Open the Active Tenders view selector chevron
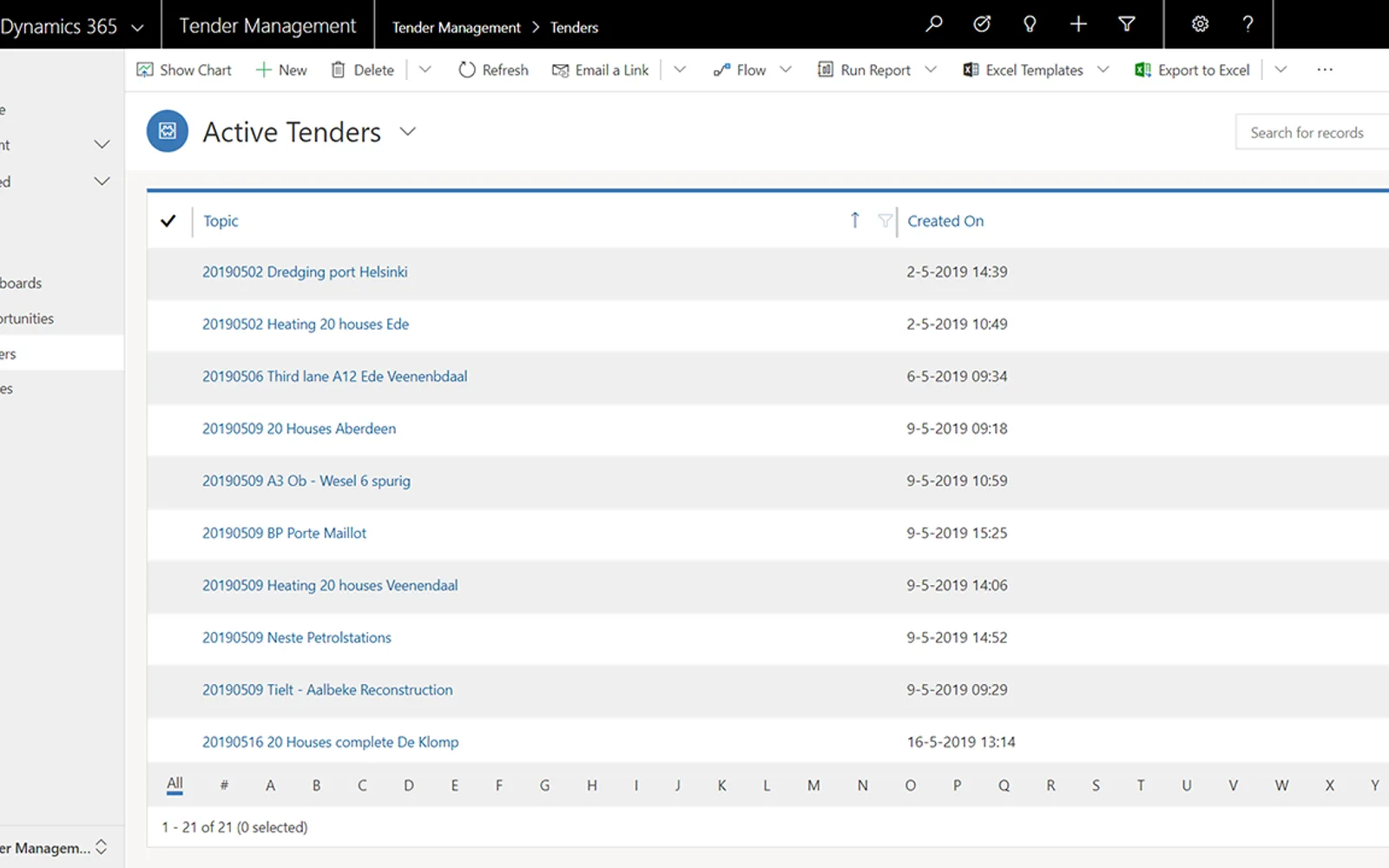 click(408, 131)
